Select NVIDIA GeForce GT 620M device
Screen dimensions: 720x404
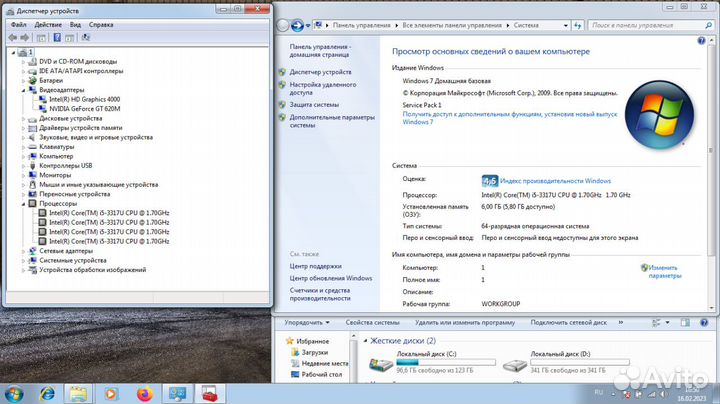[84, 109]
